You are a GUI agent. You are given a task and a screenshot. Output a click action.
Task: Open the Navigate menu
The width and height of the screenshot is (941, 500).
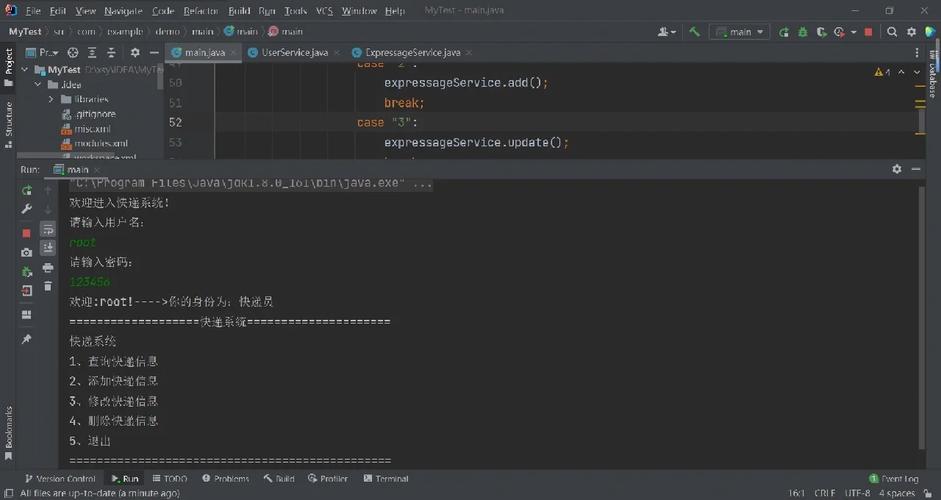click(x=123, y=11)
